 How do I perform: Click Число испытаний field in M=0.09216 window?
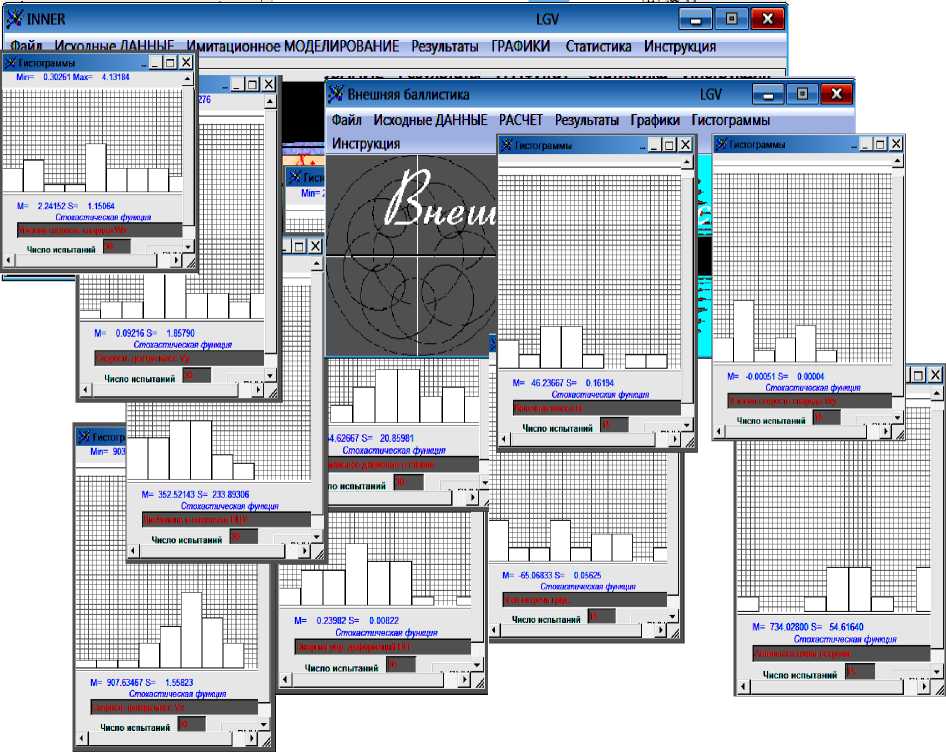coord(197,375)
